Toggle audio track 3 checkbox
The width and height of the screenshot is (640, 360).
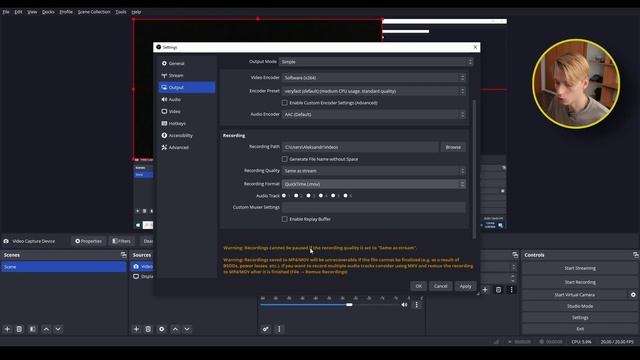point(309,196)
